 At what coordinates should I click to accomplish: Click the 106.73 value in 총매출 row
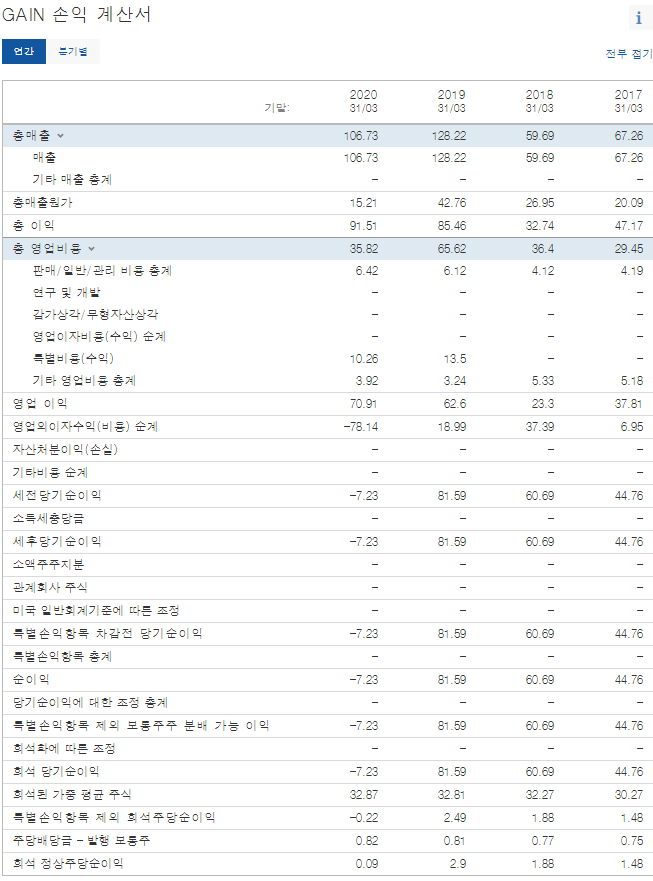pyautogui.click(x=361, y=135)
